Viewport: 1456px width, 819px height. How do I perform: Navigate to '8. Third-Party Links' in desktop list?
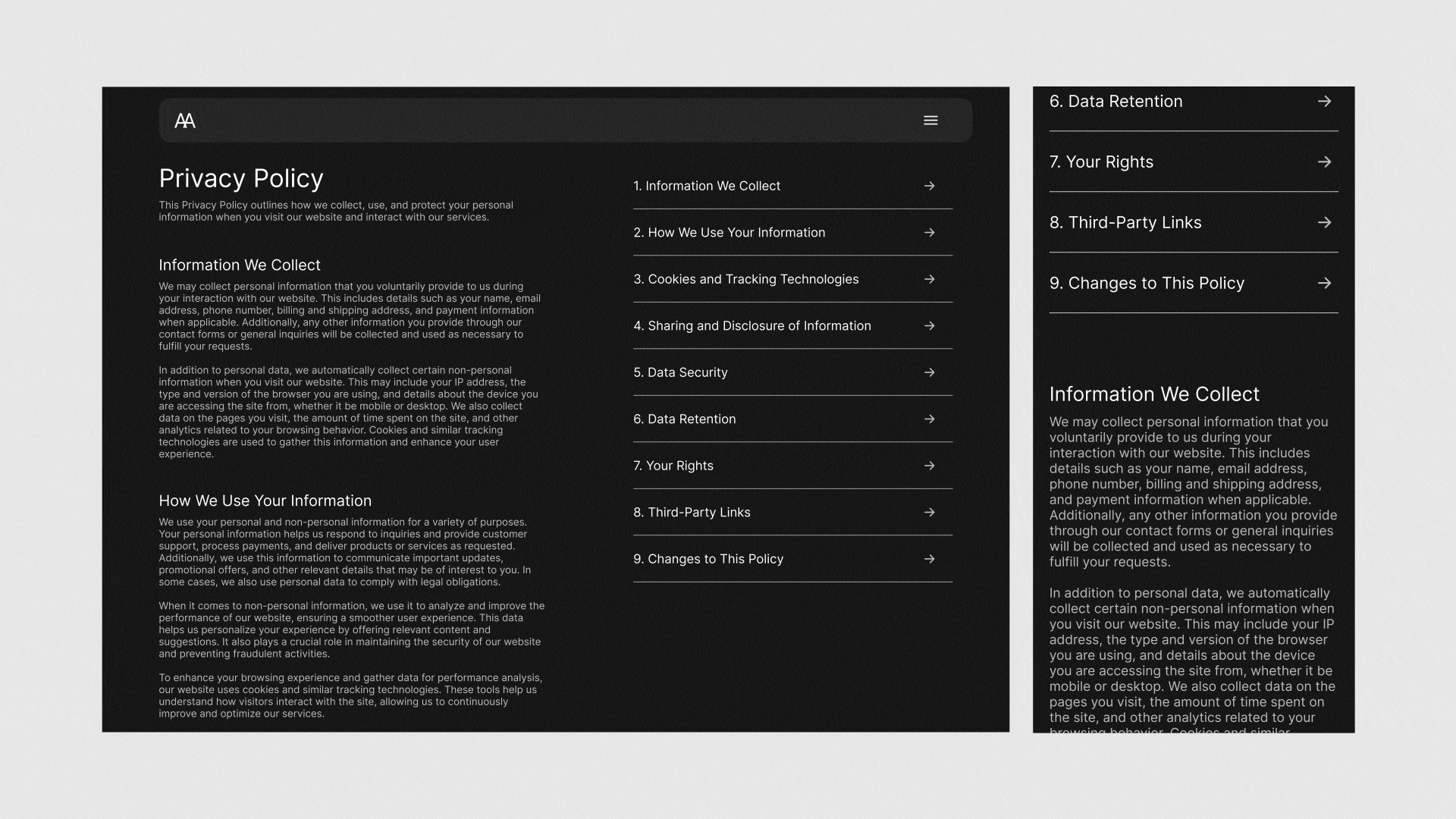coord(692,513)
